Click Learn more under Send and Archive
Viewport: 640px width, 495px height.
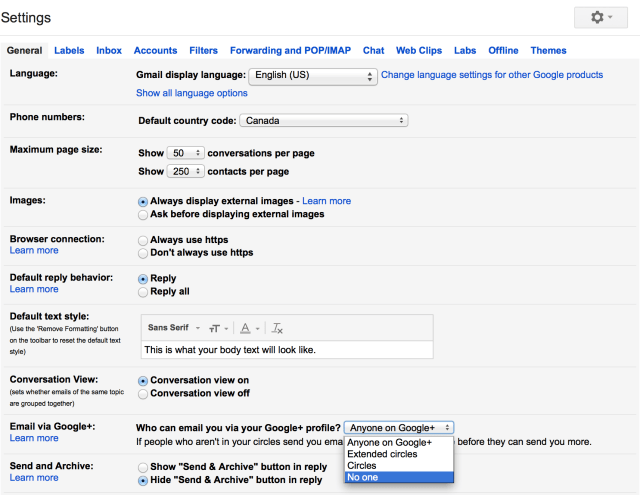(34, 477)
